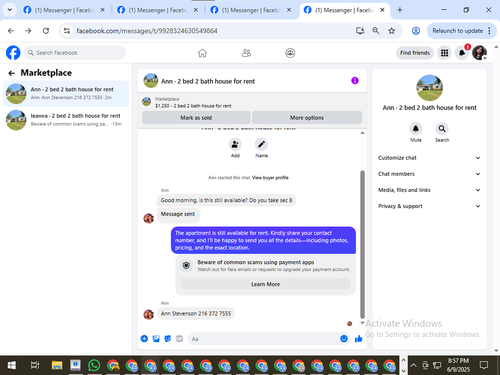Open WhatsApp from the taskbar
This screenshot has width=500, height=375.
(94, 365)
